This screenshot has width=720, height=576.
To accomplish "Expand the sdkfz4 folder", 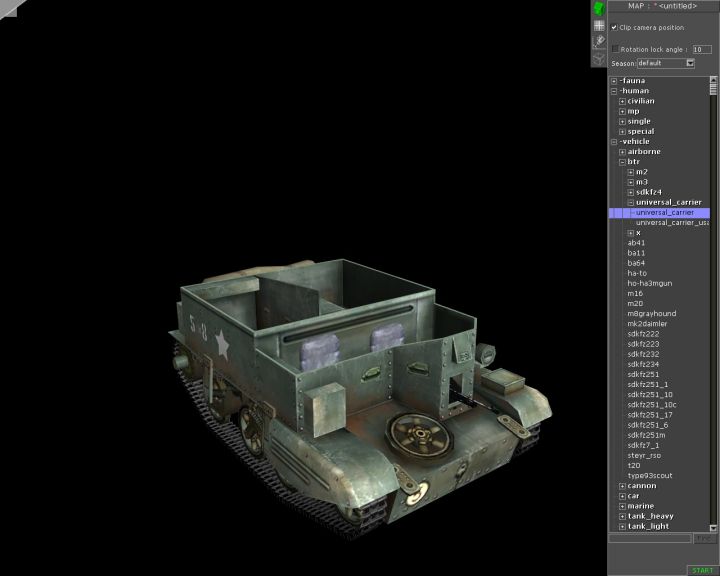I will click(631, 192).
